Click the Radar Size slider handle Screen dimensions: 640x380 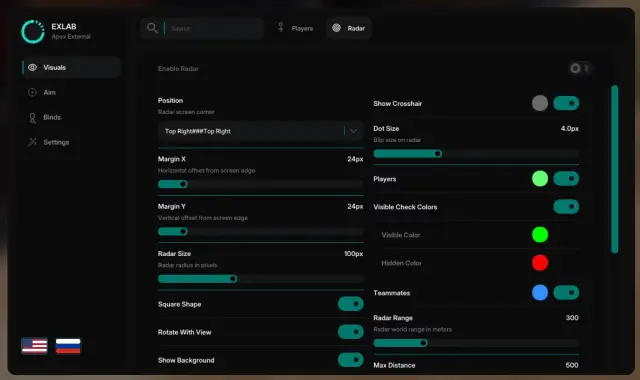pos(233,279)
